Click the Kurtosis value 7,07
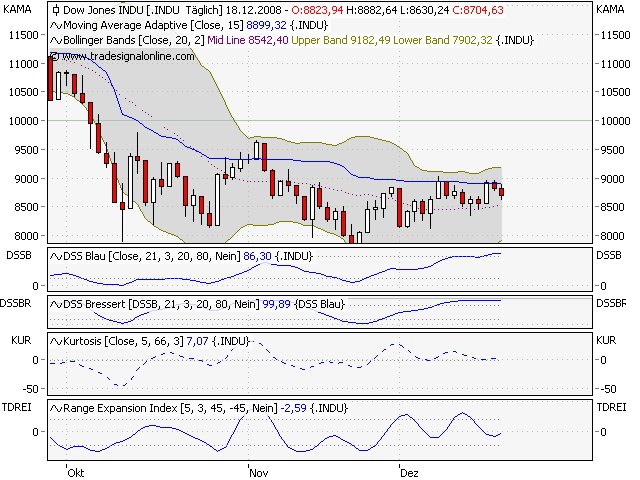Viewport: 640px width, 480px height. click(x=197, y=341)
